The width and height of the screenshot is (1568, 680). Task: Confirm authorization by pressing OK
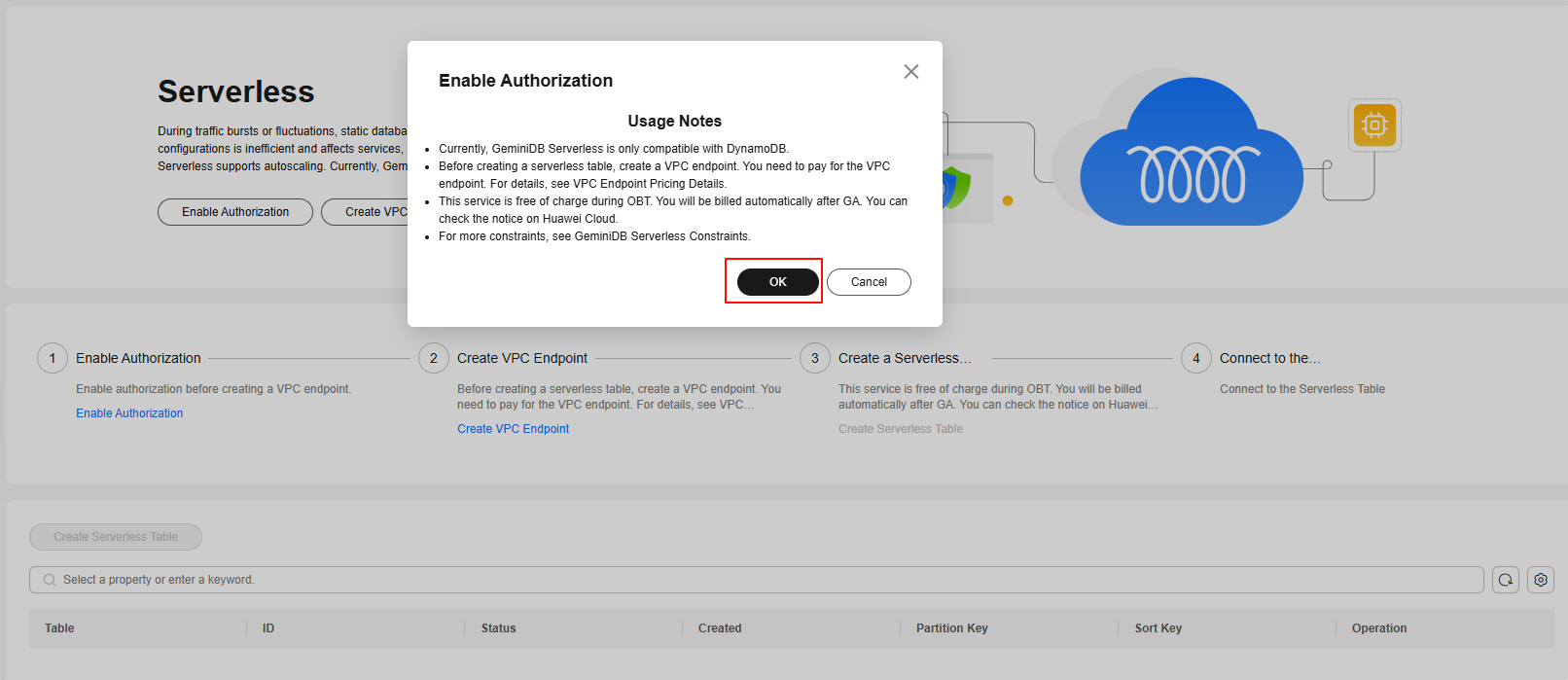(777, 282)
